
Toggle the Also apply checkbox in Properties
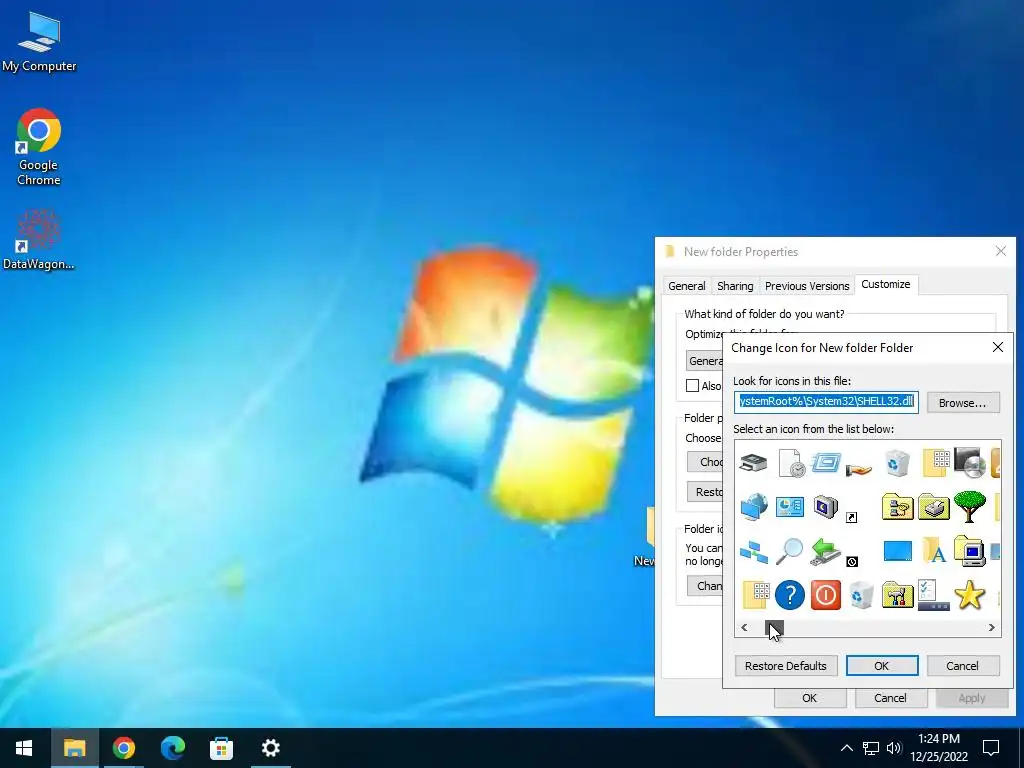[x=692, y=386]
